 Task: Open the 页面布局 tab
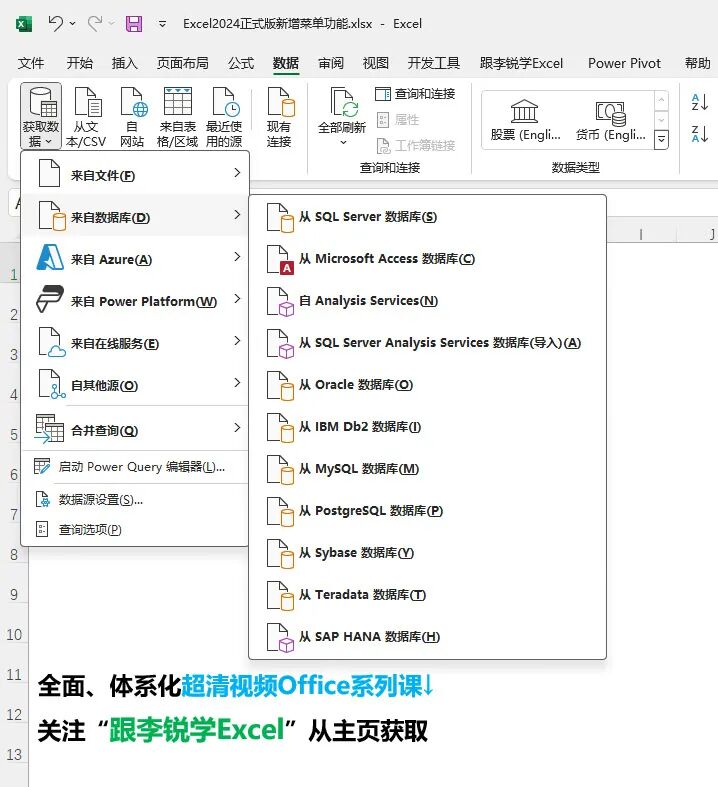click(183, 63)
